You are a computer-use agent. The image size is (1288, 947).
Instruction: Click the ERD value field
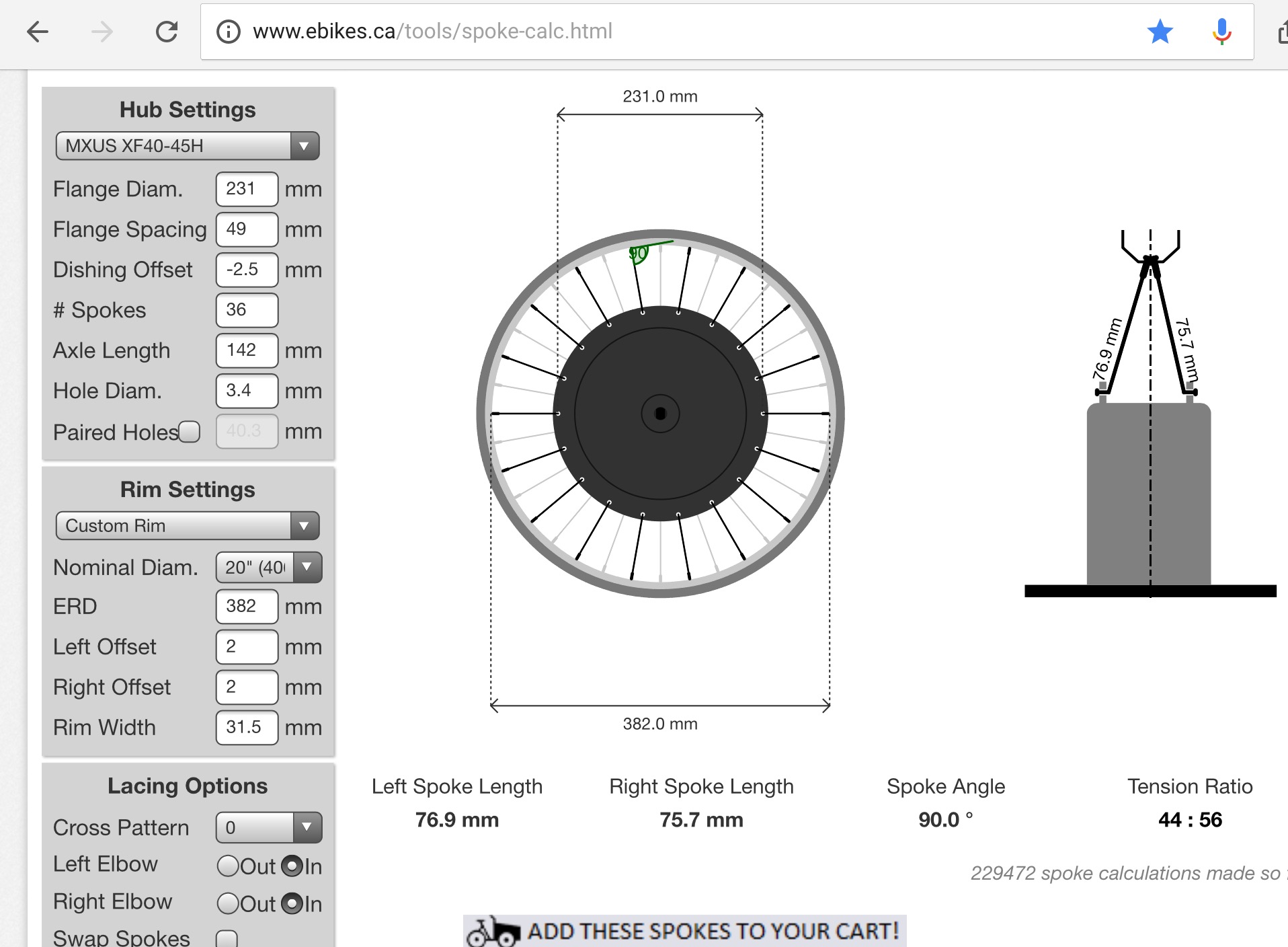[x=247, y=607]
